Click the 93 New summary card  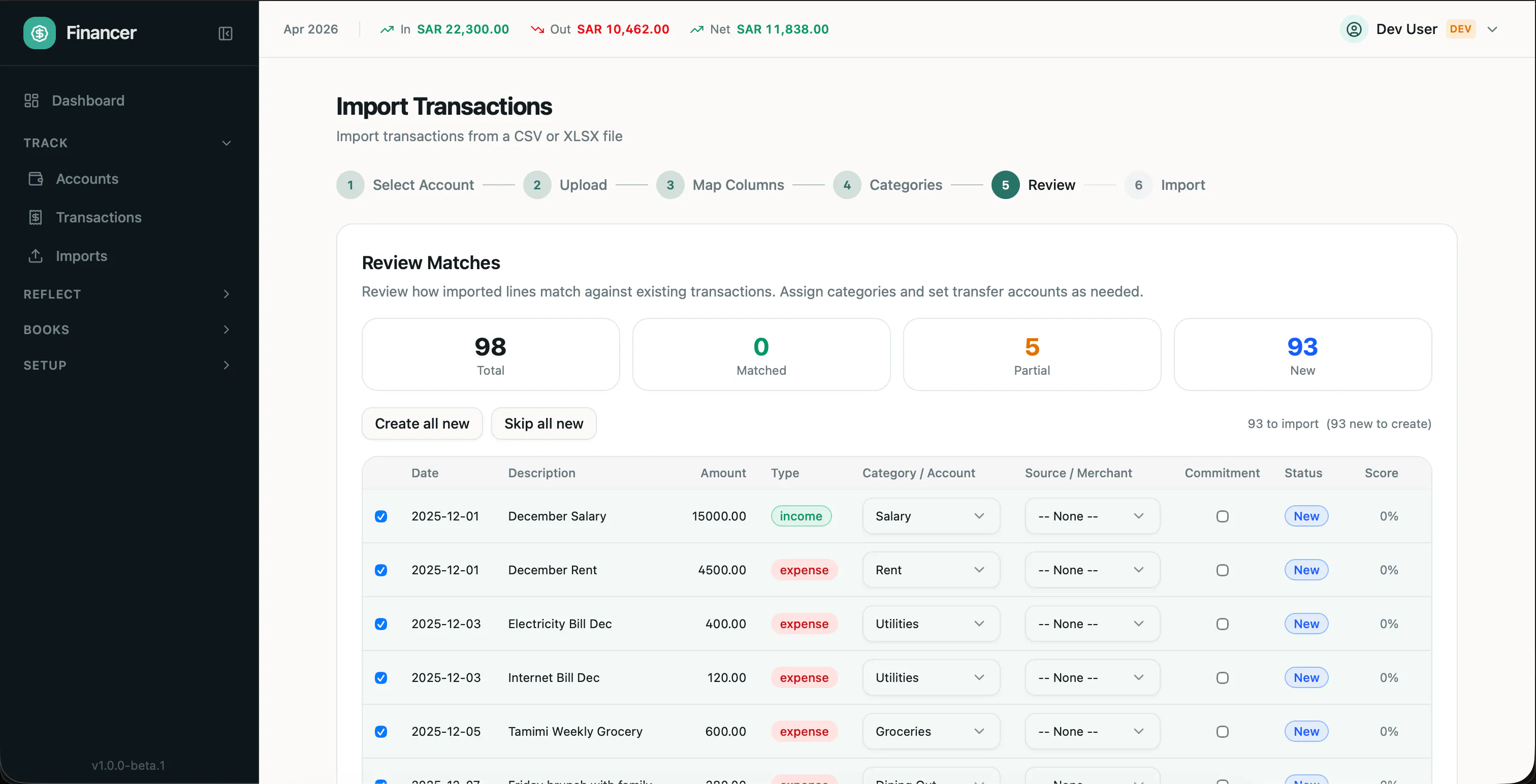pos(1303,354)
